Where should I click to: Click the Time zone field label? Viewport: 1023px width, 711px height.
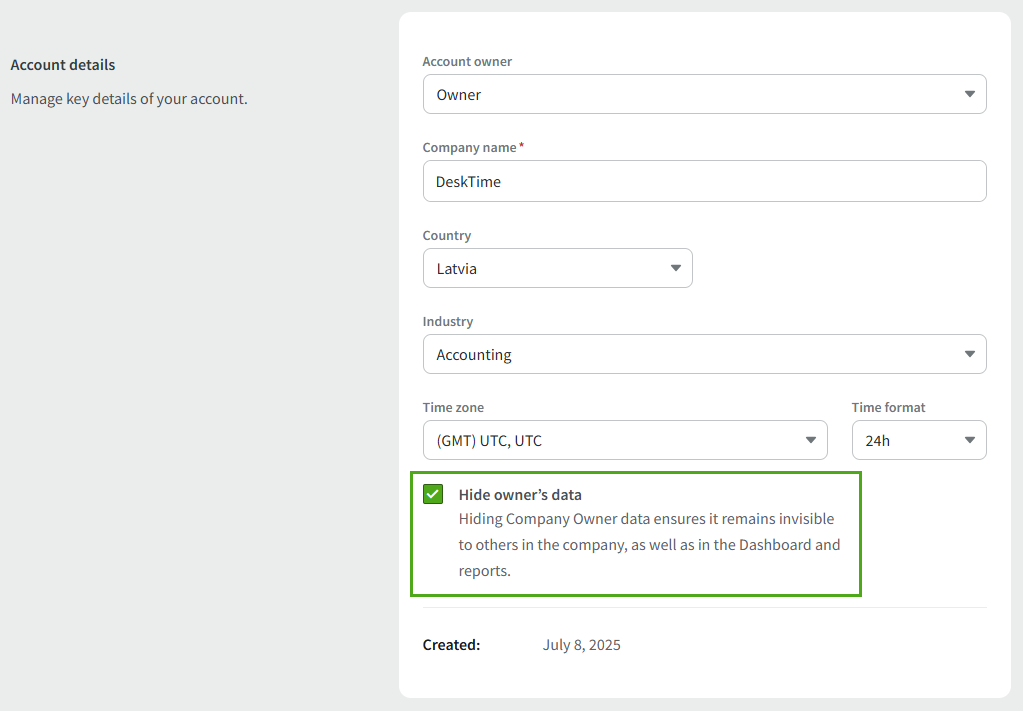click(x=453, y=408)
